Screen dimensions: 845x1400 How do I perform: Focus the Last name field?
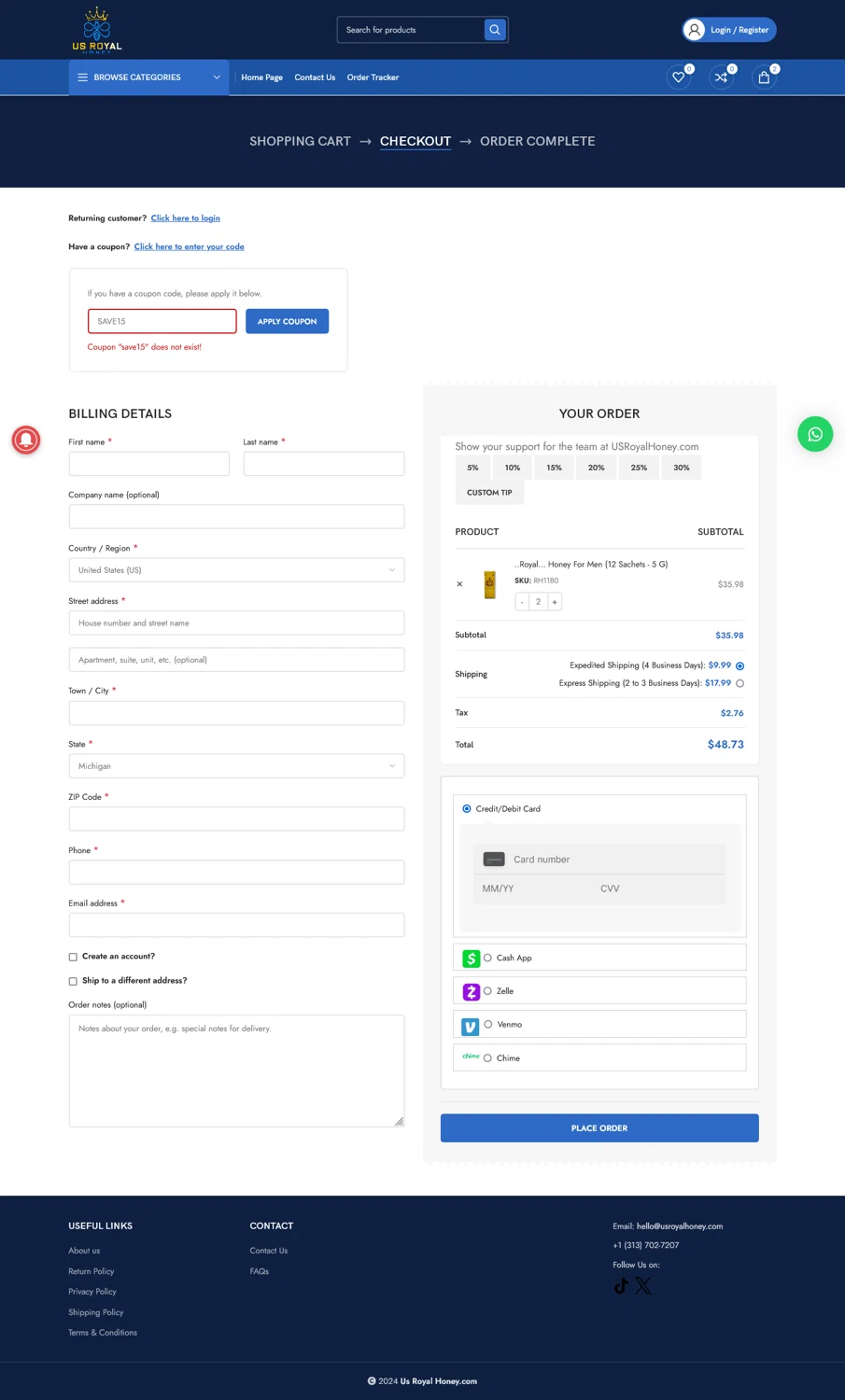[x=324, y=464]
